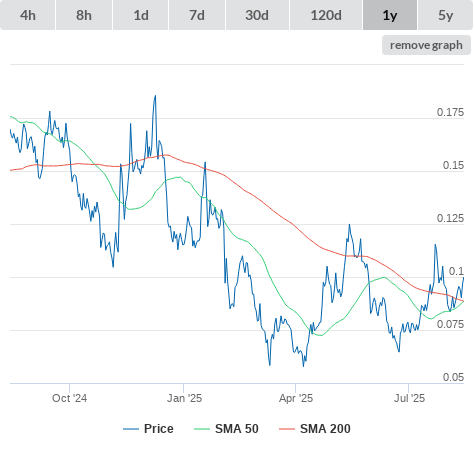Switch chart to 120d range
Image resolution: width=474 pixels, height=455 pixels.
coord(326,15)
